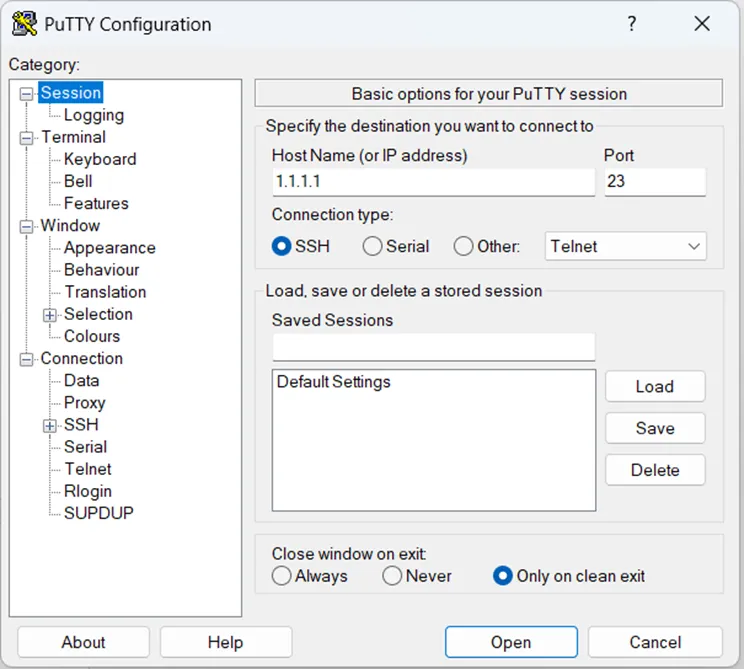Focus the Saved Sessions name field
744x669 pixels.
tap(434, 347)
